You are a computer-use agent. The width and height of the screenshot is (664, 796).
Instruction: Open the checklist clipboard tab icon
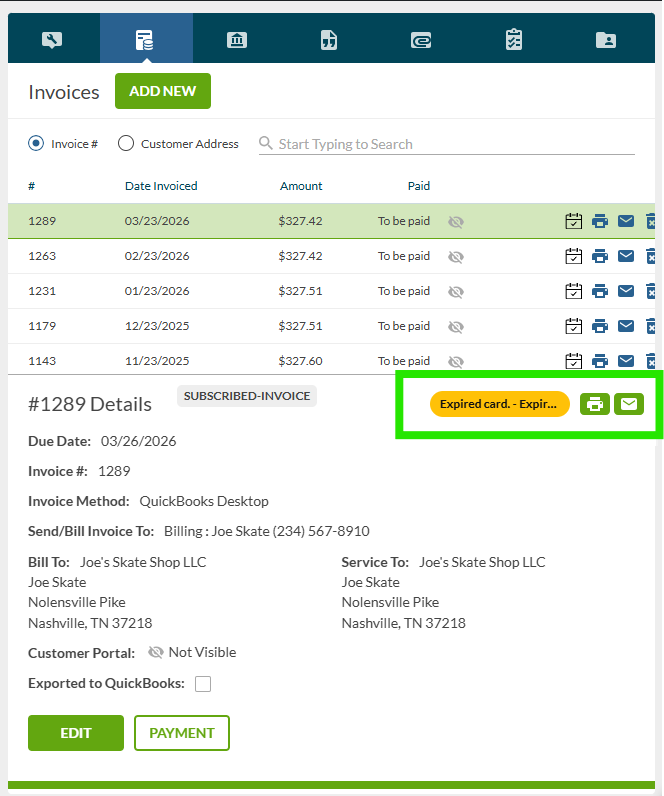coord(514,40)
